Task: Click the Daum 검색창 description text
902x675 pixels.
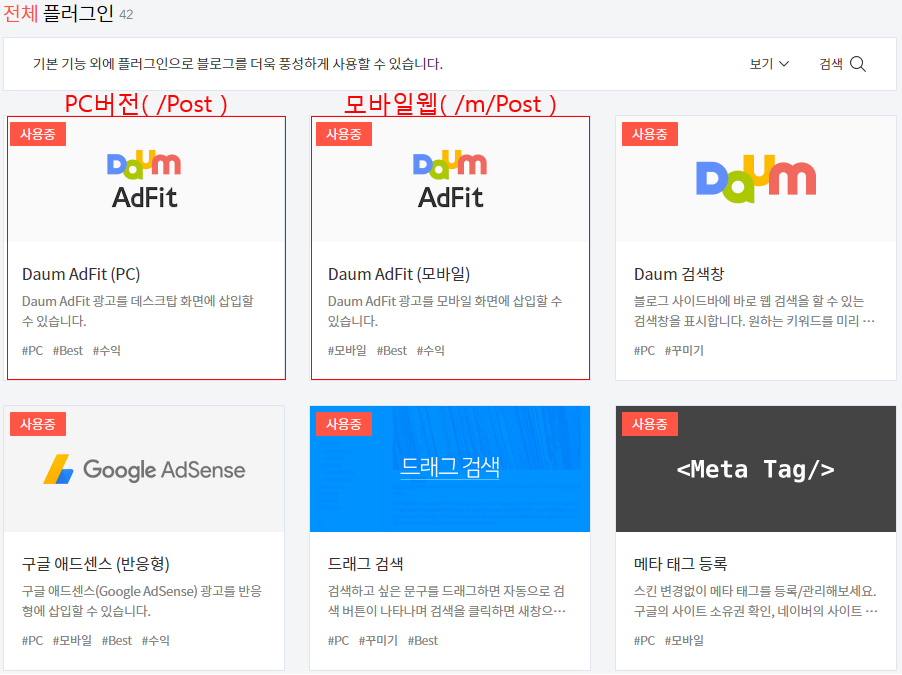Action: (x=754, y=311)
